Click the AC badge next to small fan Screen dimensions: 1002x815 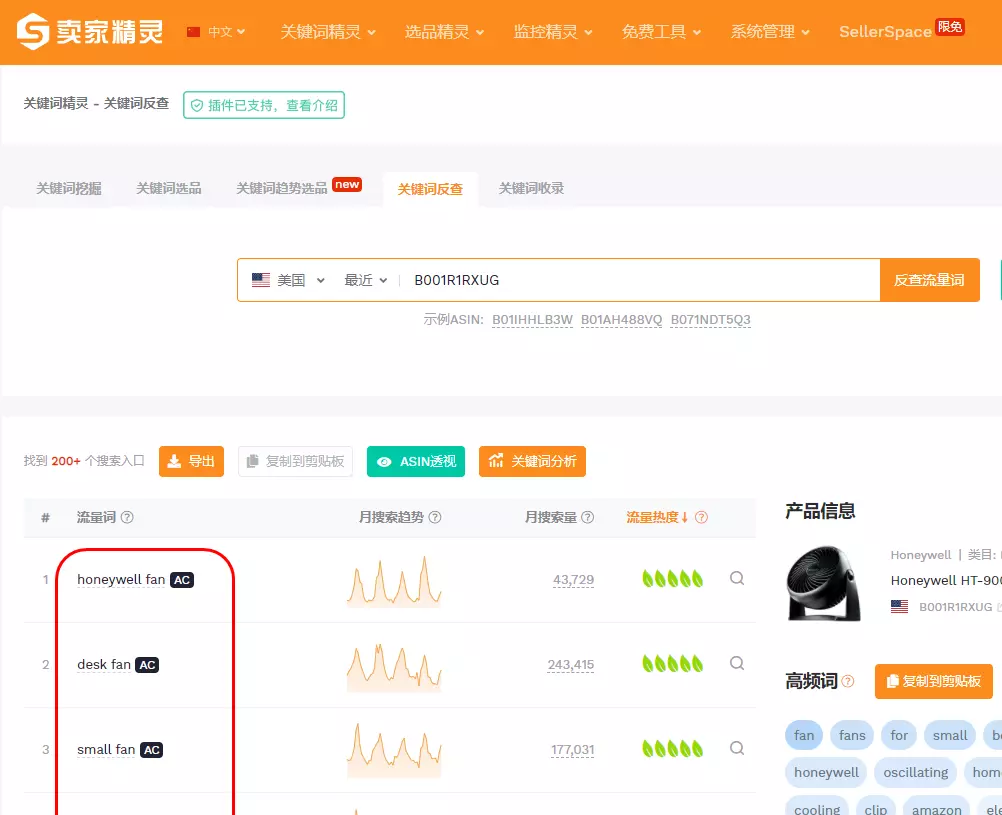click(x=151, y=750)
